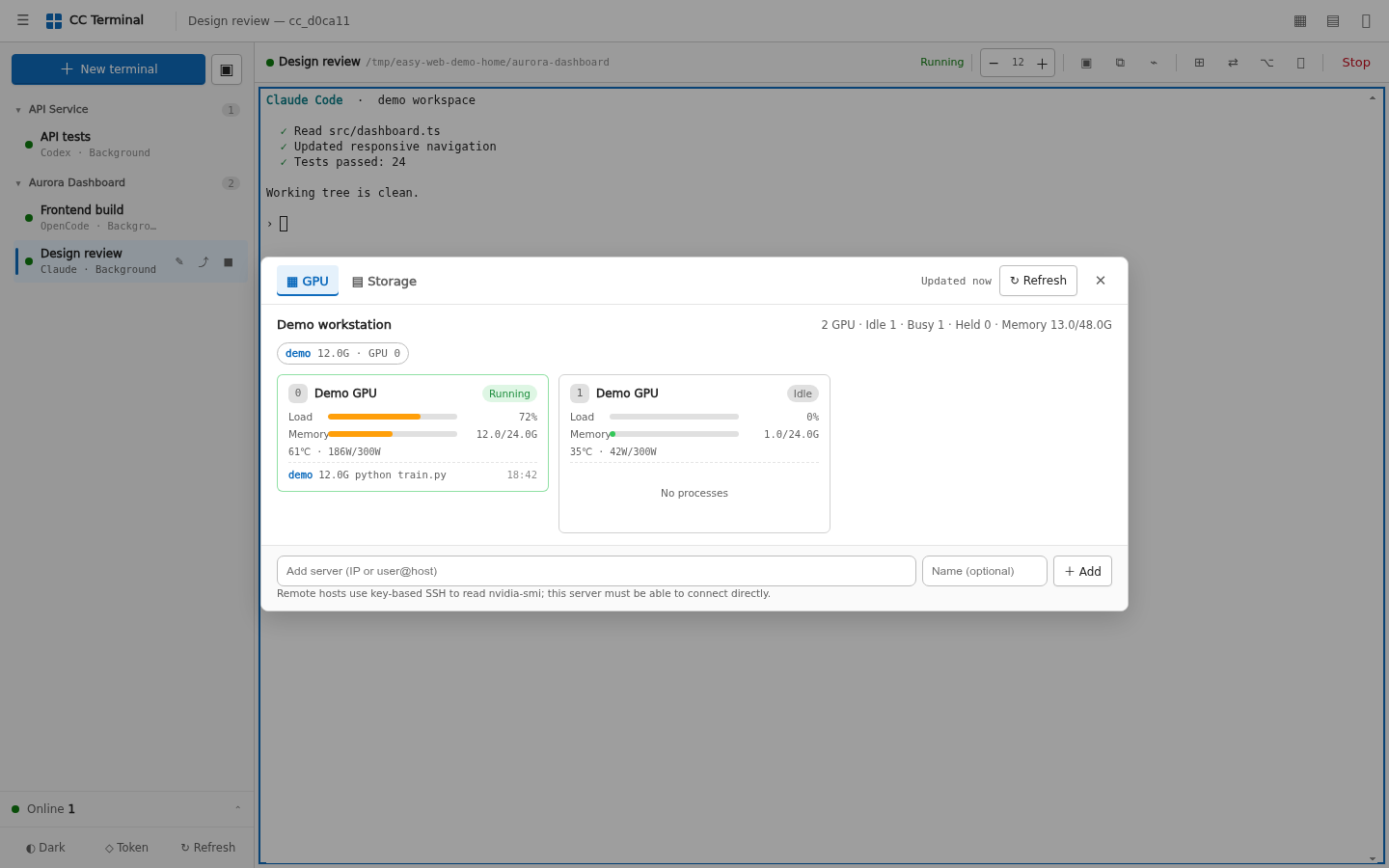Click 'Working tree is clean.' in terminal

coord(342,193)
